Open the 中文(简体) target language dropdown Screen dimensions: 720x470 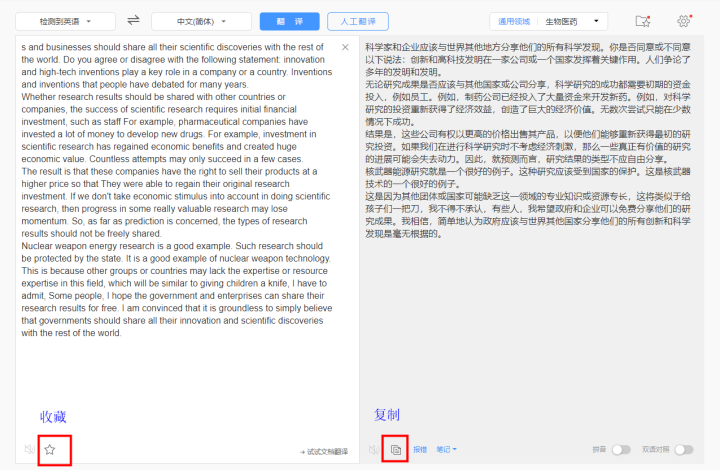pyautogui.click(x=201, y=22)
